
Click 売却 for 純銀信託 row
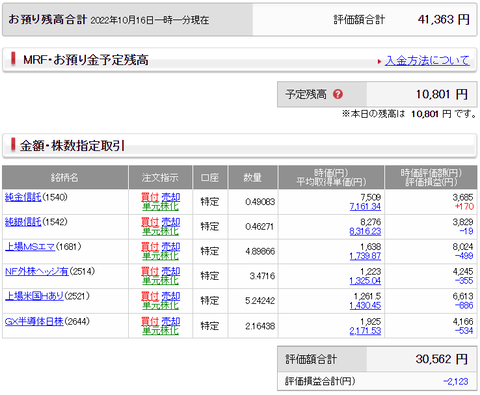coord(171,222)
